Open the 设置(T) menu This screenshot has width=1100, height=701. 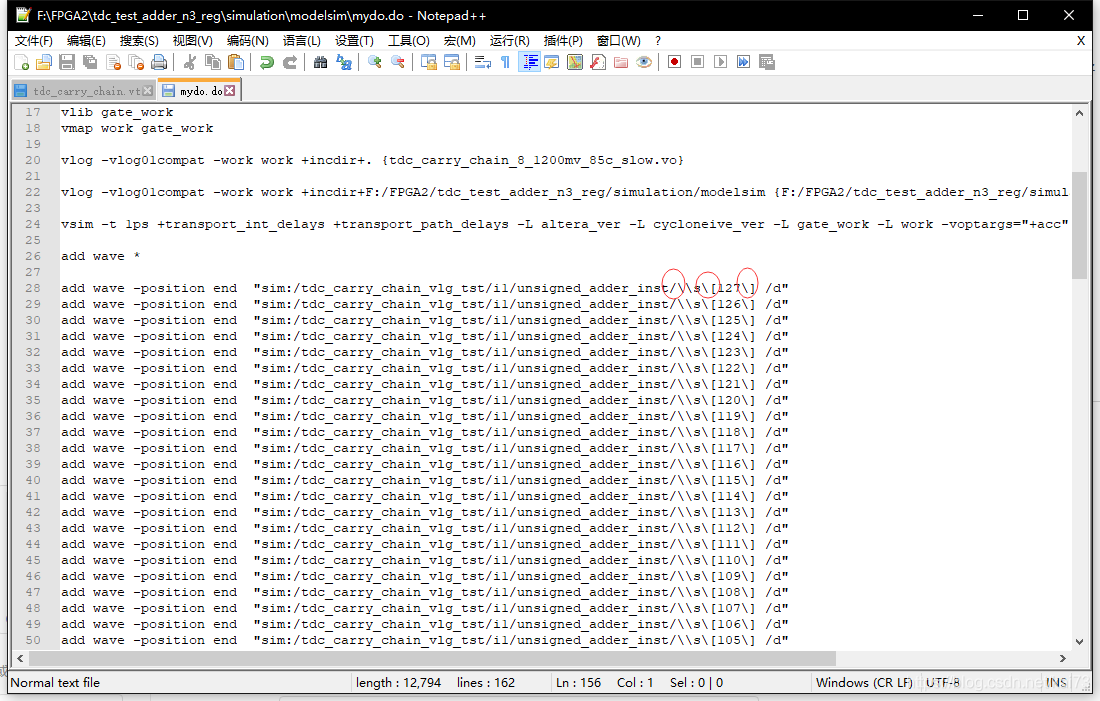click(354, 41)
